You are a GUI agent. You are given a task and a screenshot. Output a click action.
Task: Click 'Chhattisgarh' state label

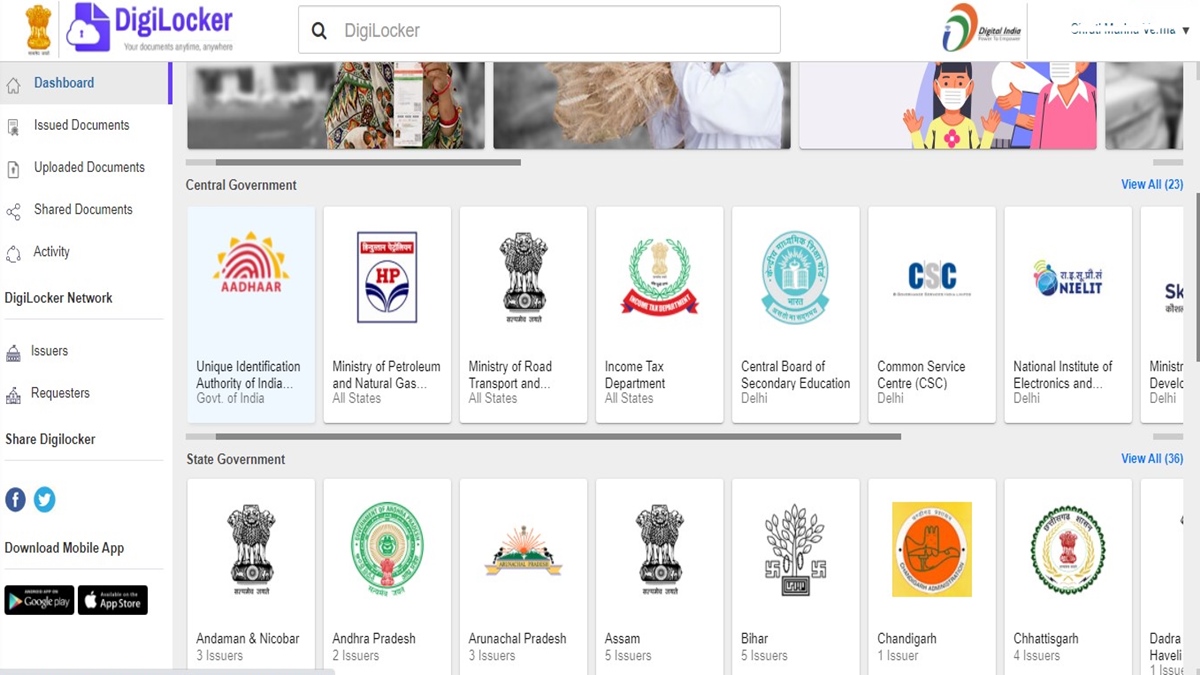1046,639
